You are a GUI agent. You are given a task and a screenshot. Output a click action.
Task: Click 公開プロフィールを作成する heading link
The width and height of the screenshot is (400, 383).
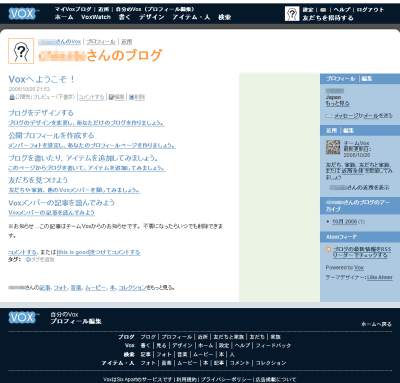click(51, 136)
